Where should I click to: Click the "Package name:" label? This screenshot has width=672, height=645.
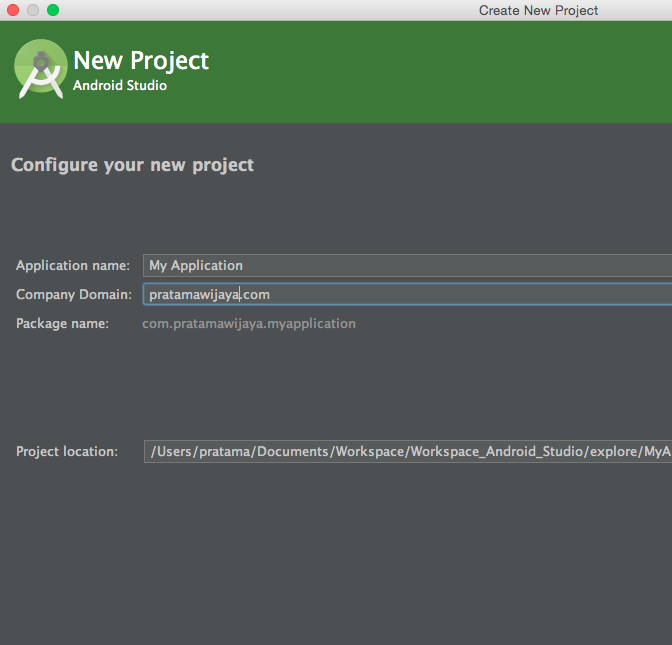[62, 323]
